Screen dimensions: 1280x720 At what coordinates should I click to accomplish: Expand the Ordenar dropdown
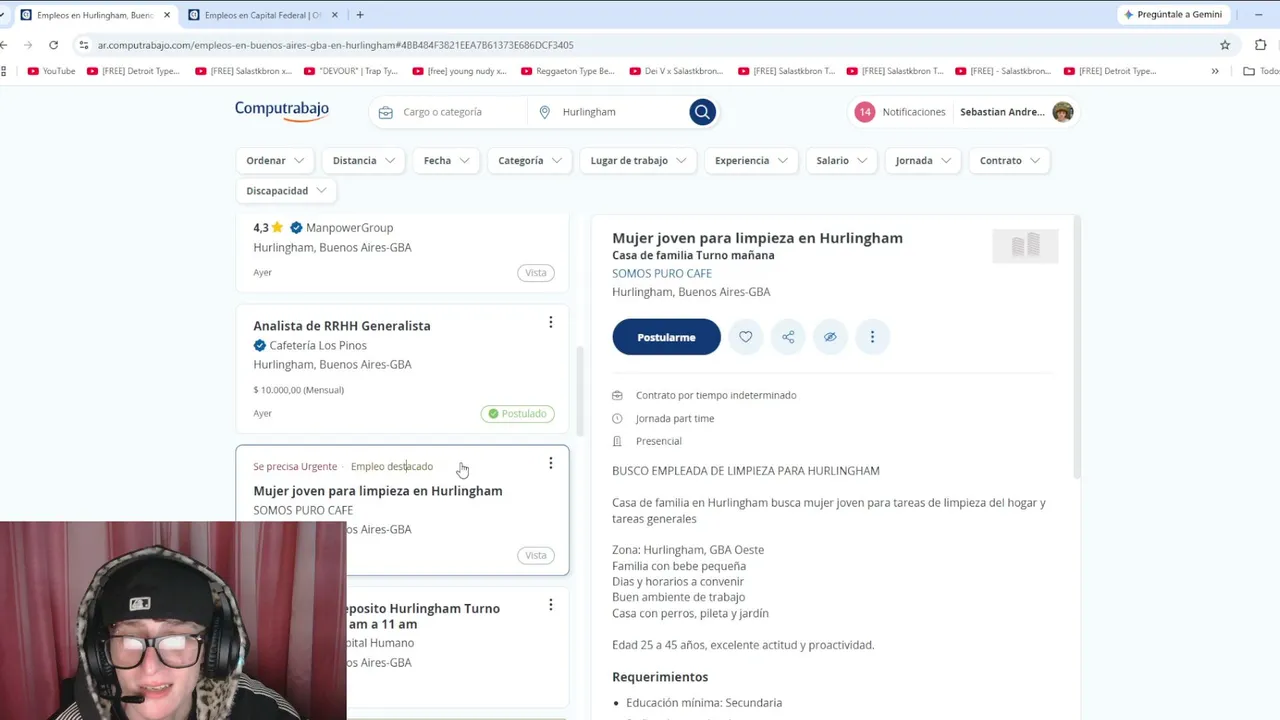pos(275,160)
